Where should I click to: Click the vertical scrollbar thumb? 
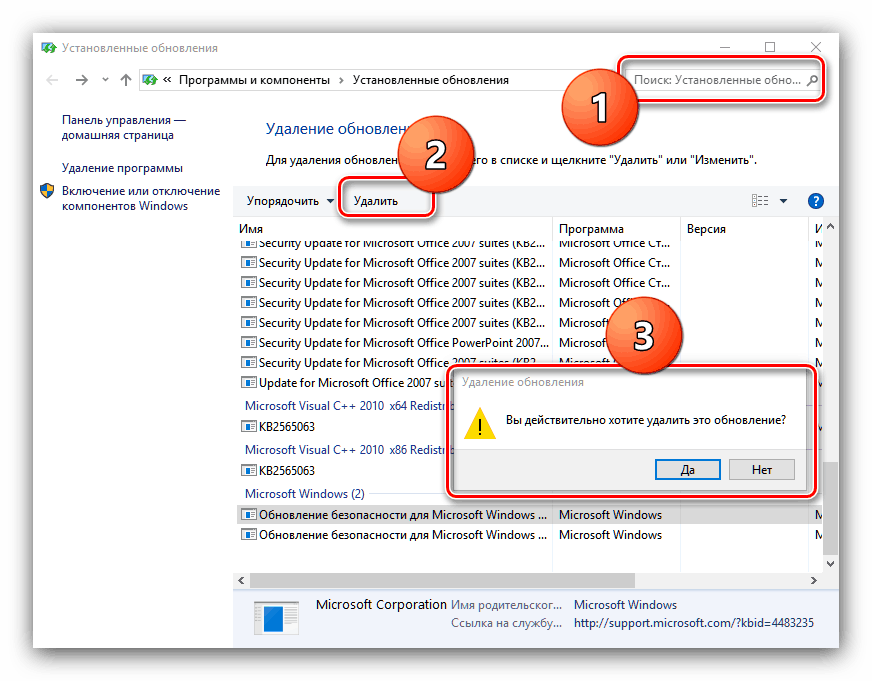[830, 508]
